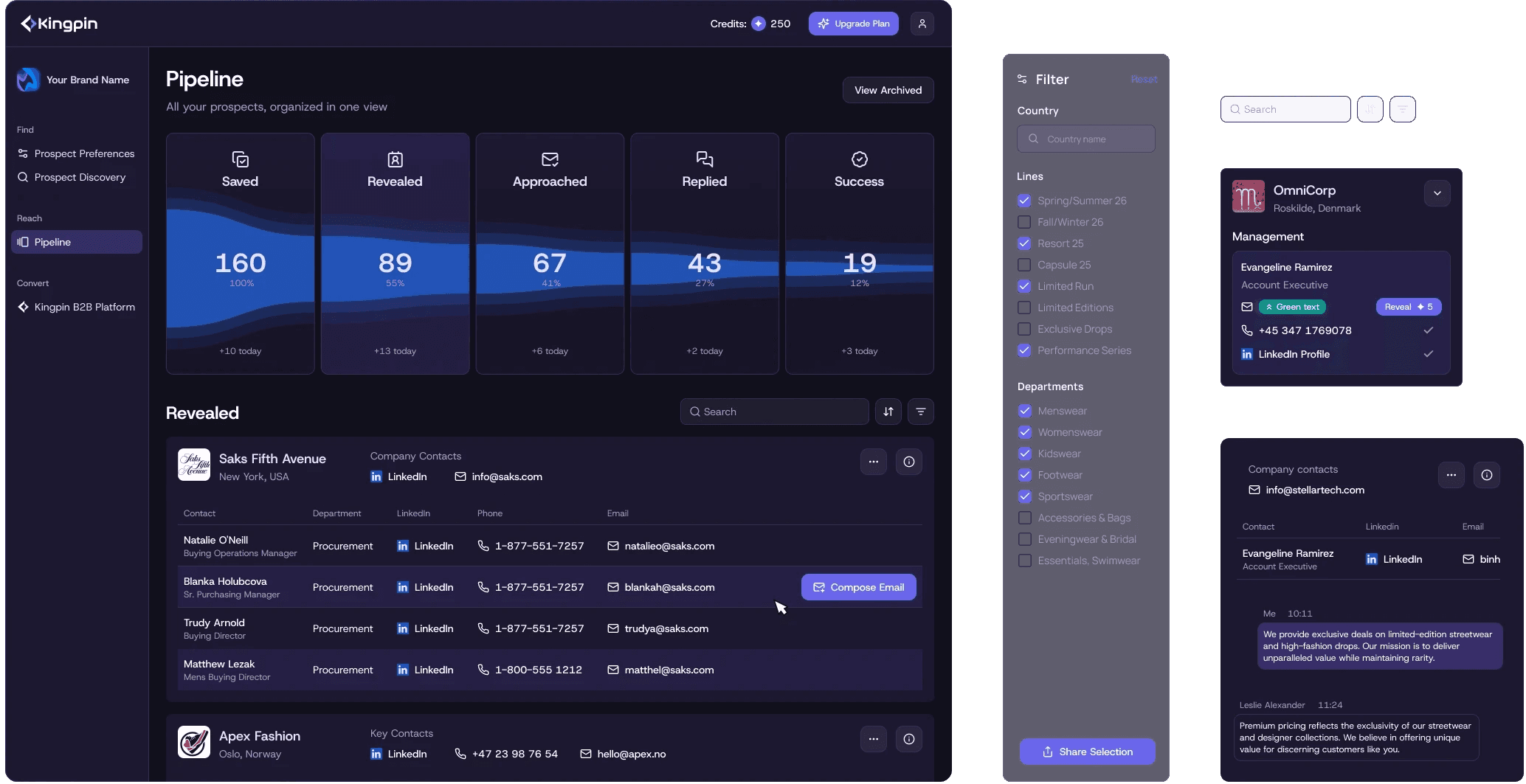Screen dimensions: 1526x784
Task: Click Compose Email for Blanka Holubcova
Action: coord(859,587)
